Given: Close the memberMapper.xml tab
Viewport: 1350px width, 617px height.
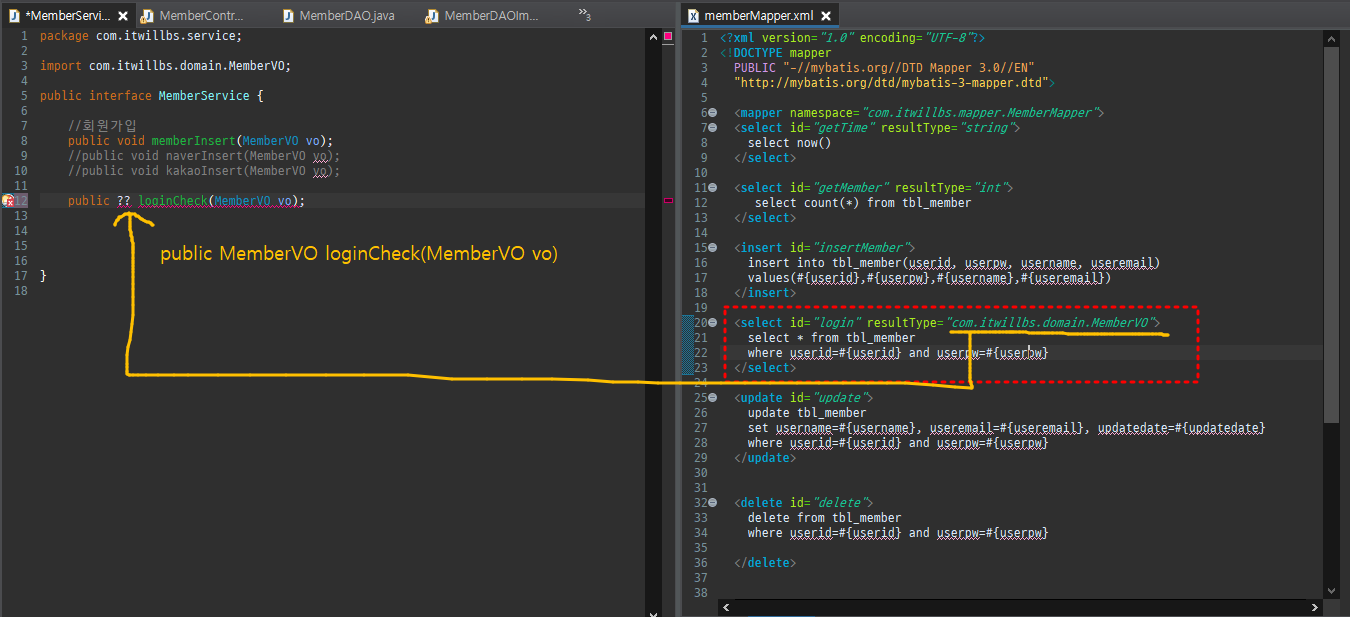Looking at the screenshot, I should 826,16.
